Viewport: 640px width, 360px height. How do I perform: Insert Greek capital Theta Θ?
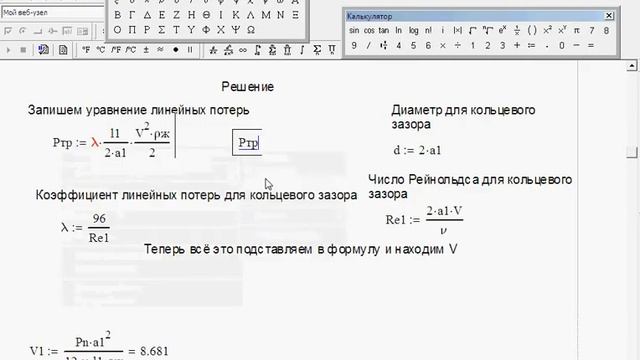coord(206,15)
